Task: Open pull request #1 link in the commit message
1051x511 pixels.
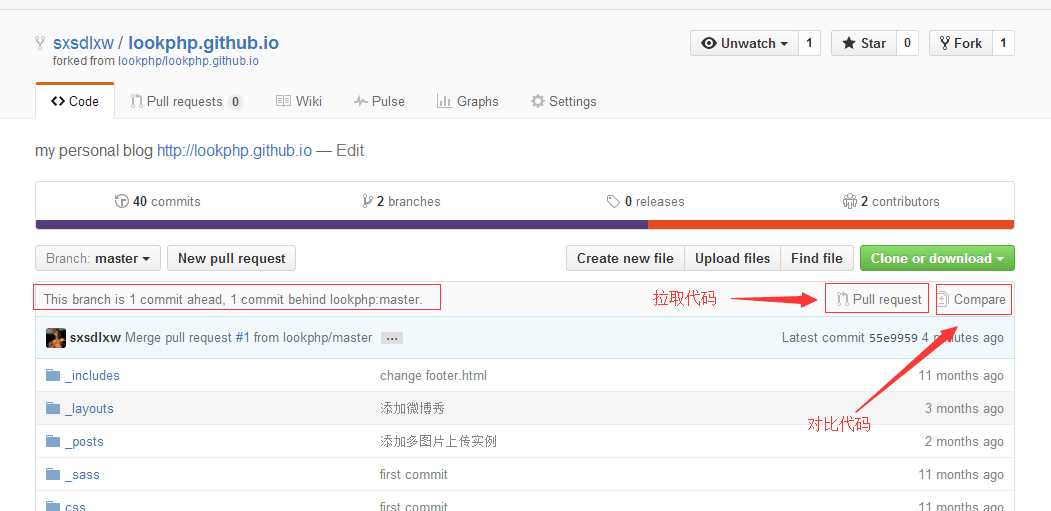Action: (x=242, y=338)
